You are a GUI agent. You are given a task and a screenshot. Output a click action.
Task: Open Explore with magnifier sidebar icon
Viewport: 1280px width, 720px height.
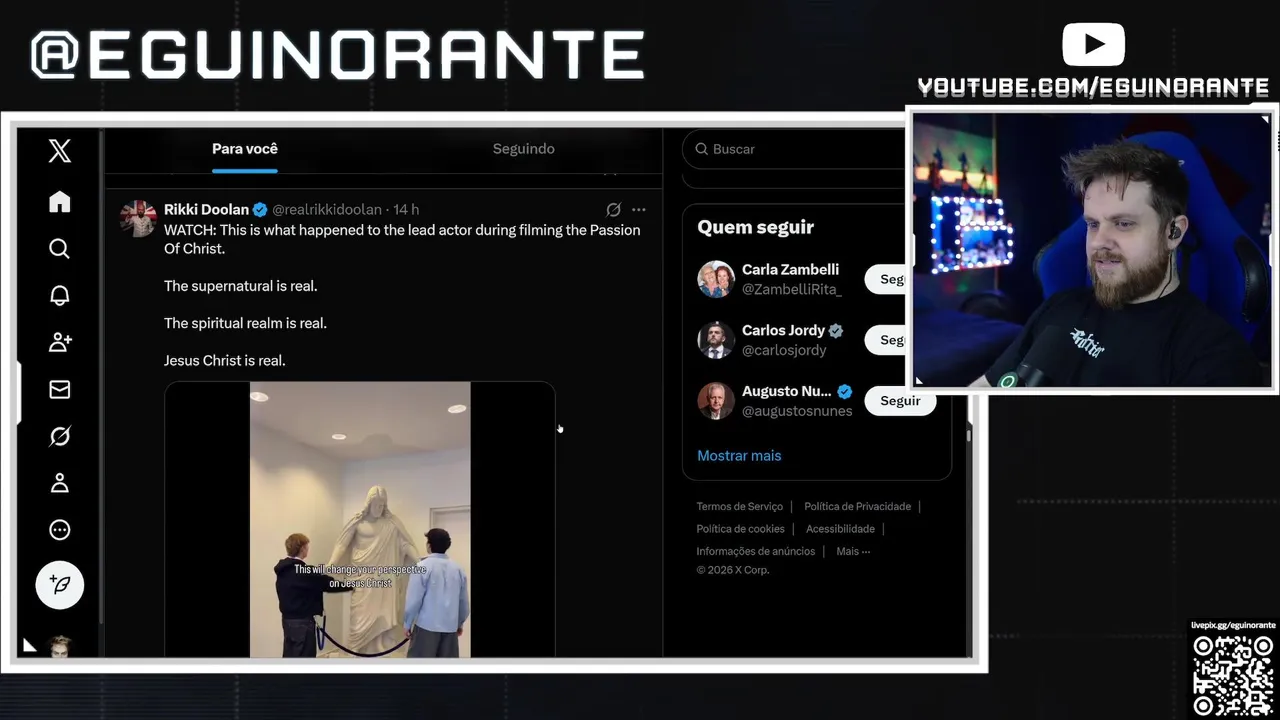60,248
